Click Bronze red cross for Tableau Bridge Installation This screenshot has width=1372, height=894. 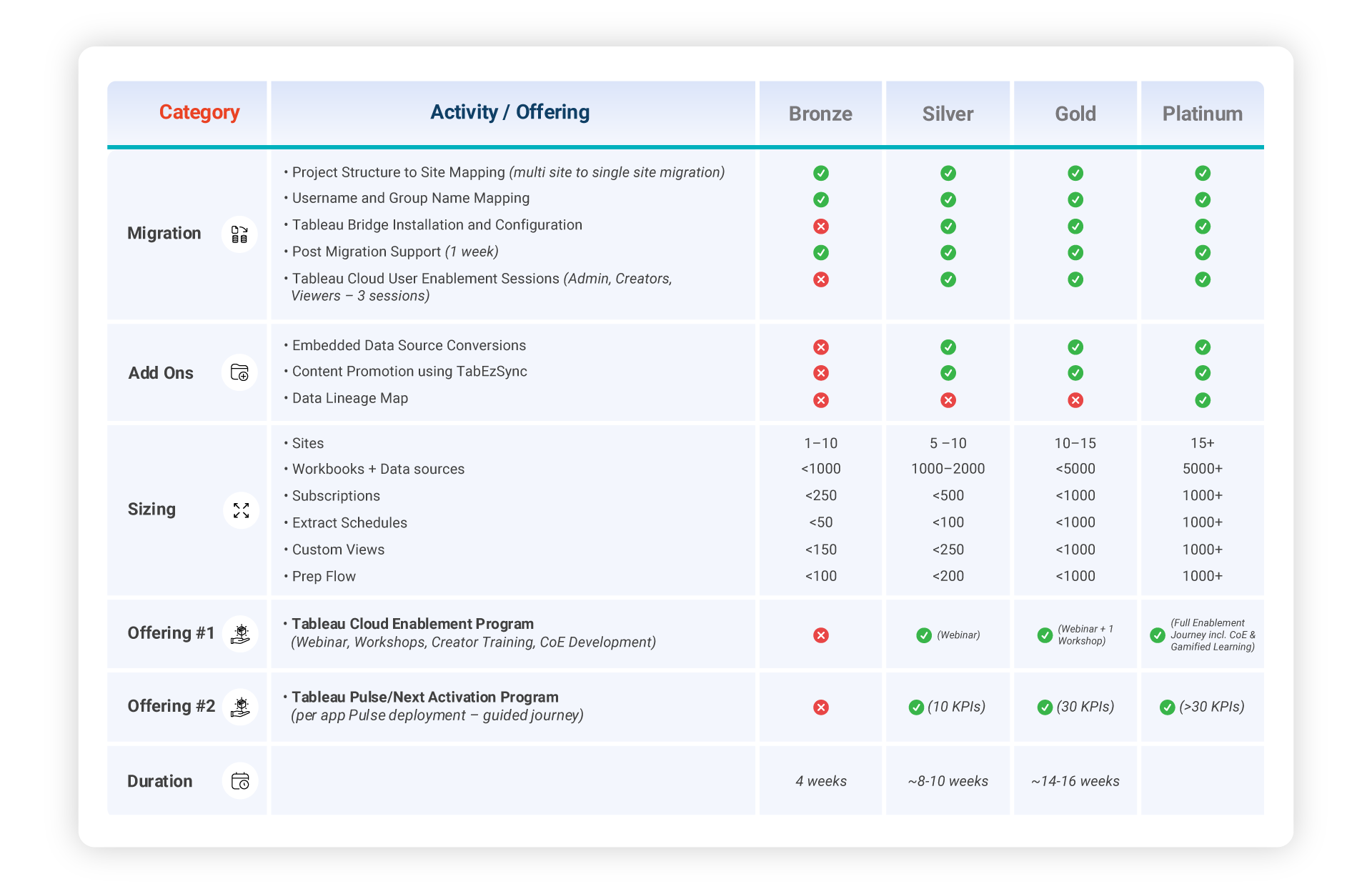click(821, 226)
